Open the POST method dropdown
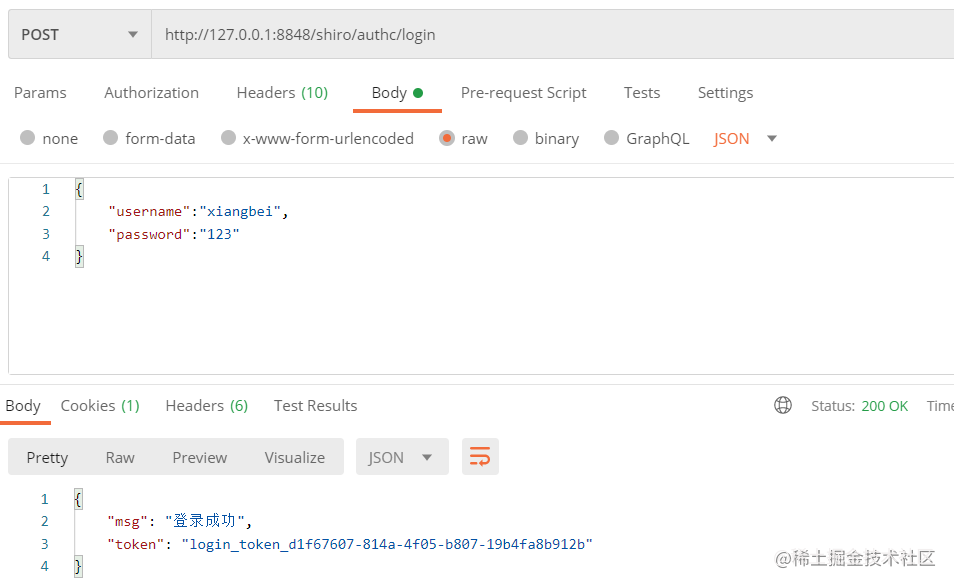The height and width of the screenshot is (587, 954). (x=80, y=35)
